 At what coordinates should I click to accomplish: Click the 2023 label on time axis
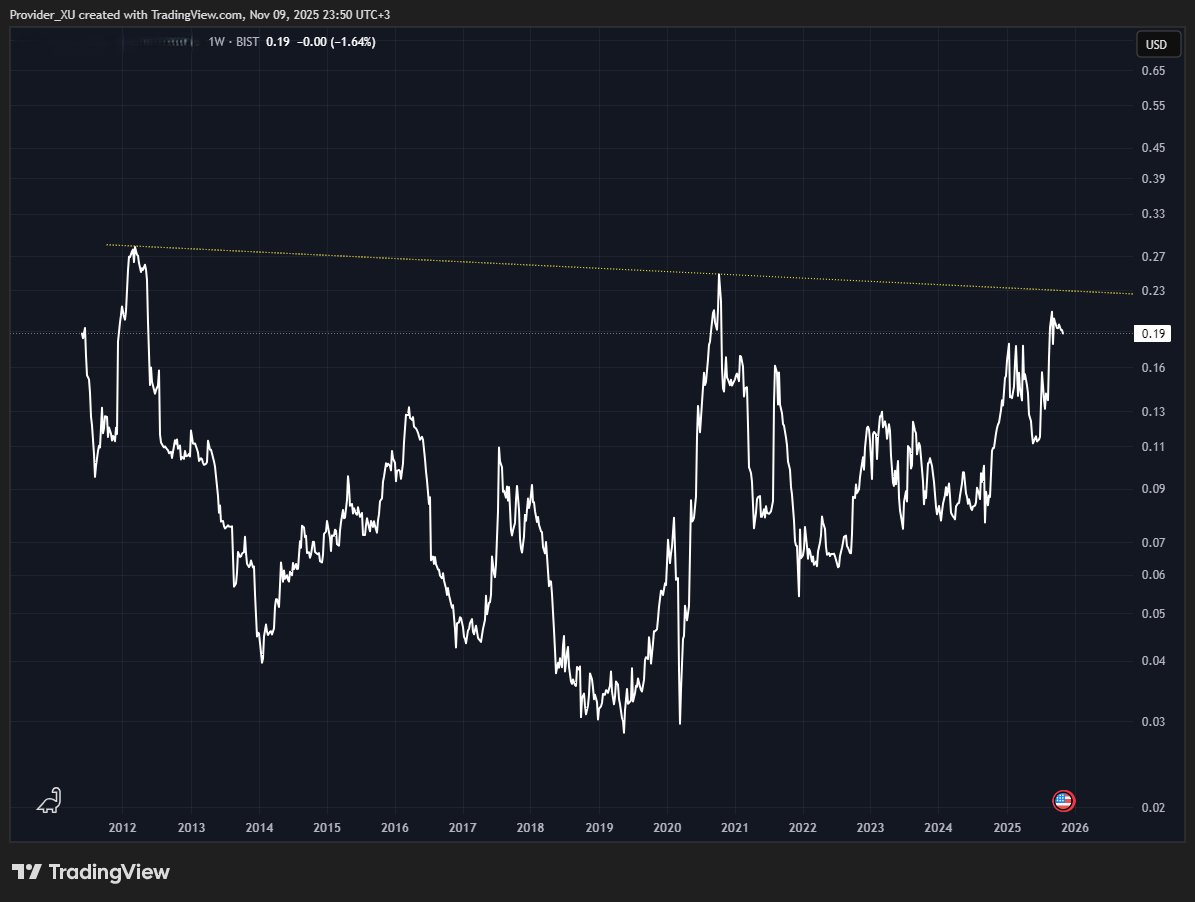pyautogui.click(x=870, y=828)
